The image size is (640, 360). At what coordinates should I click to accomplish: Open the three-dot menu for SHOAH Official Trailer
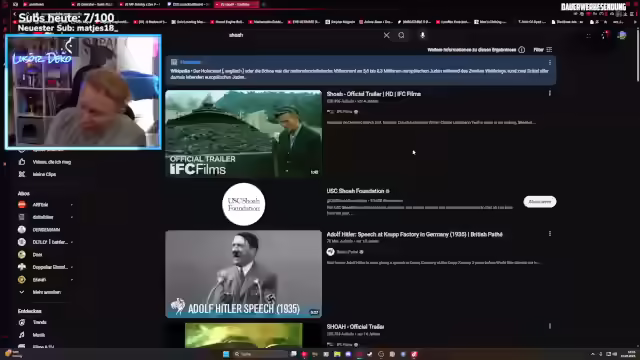pyautogui.click(x=550, y=326)
